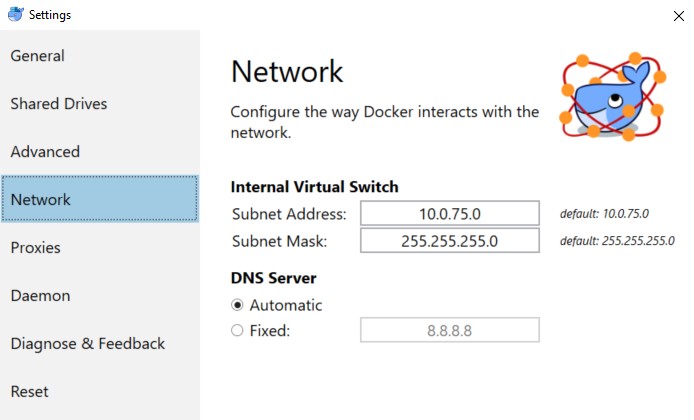This screenshot has height=420, width=694.
Task: Open the Daemon configuration tab
Action: (x=38, y=296)
